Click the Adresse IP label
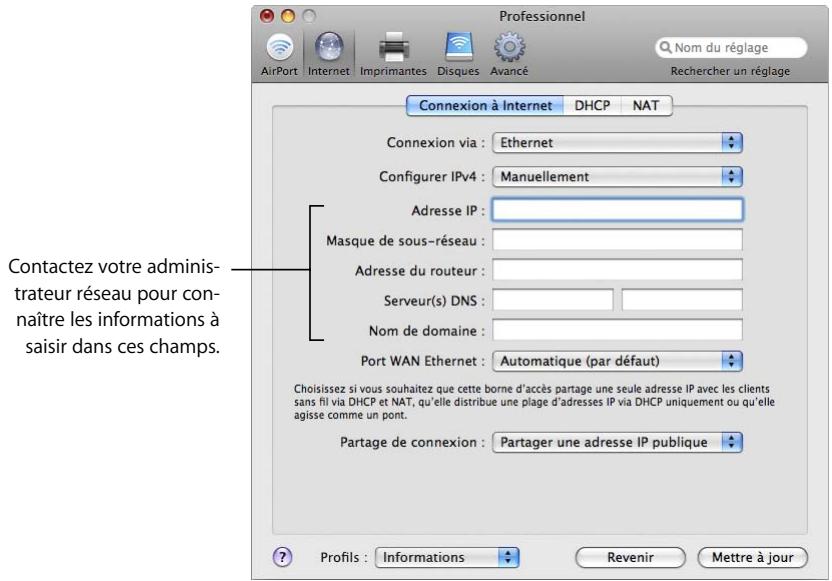Viewport: 832px width, 581px height. (448, 211)
